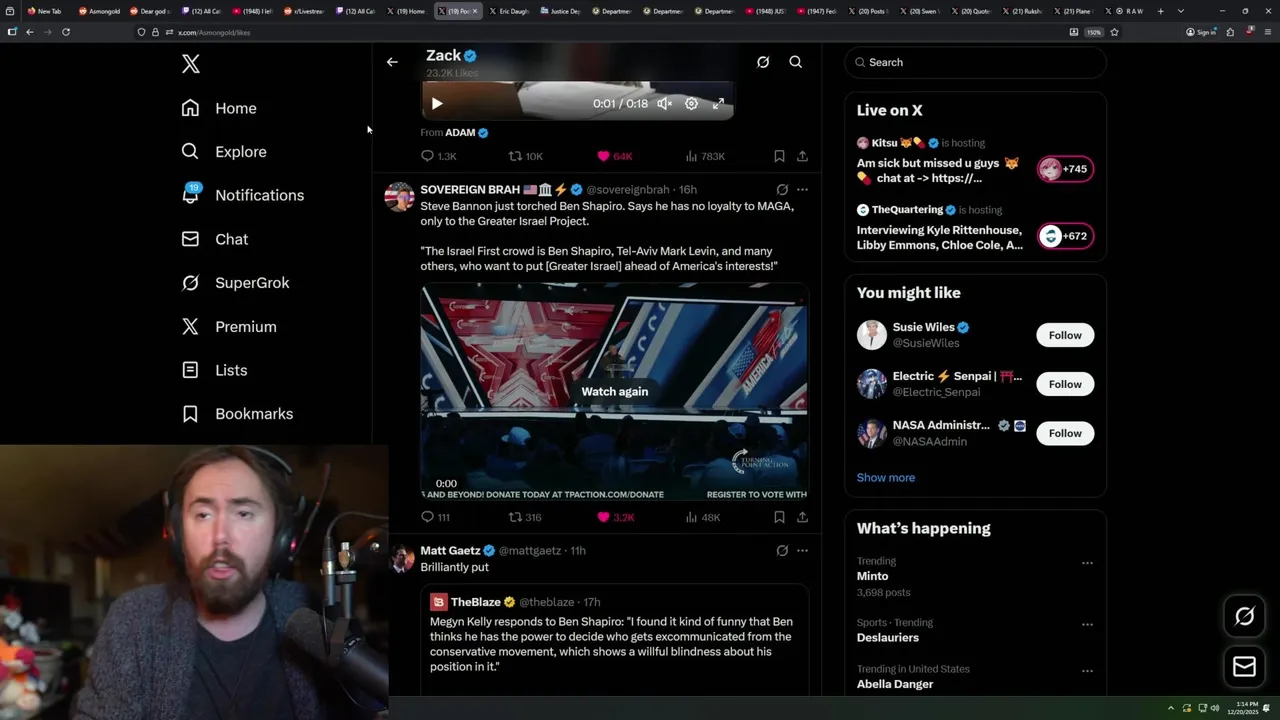Open Matt Gaetz profile name
Image resolution: width=1280 pixels, height=720 pixels.
[450, 551]
